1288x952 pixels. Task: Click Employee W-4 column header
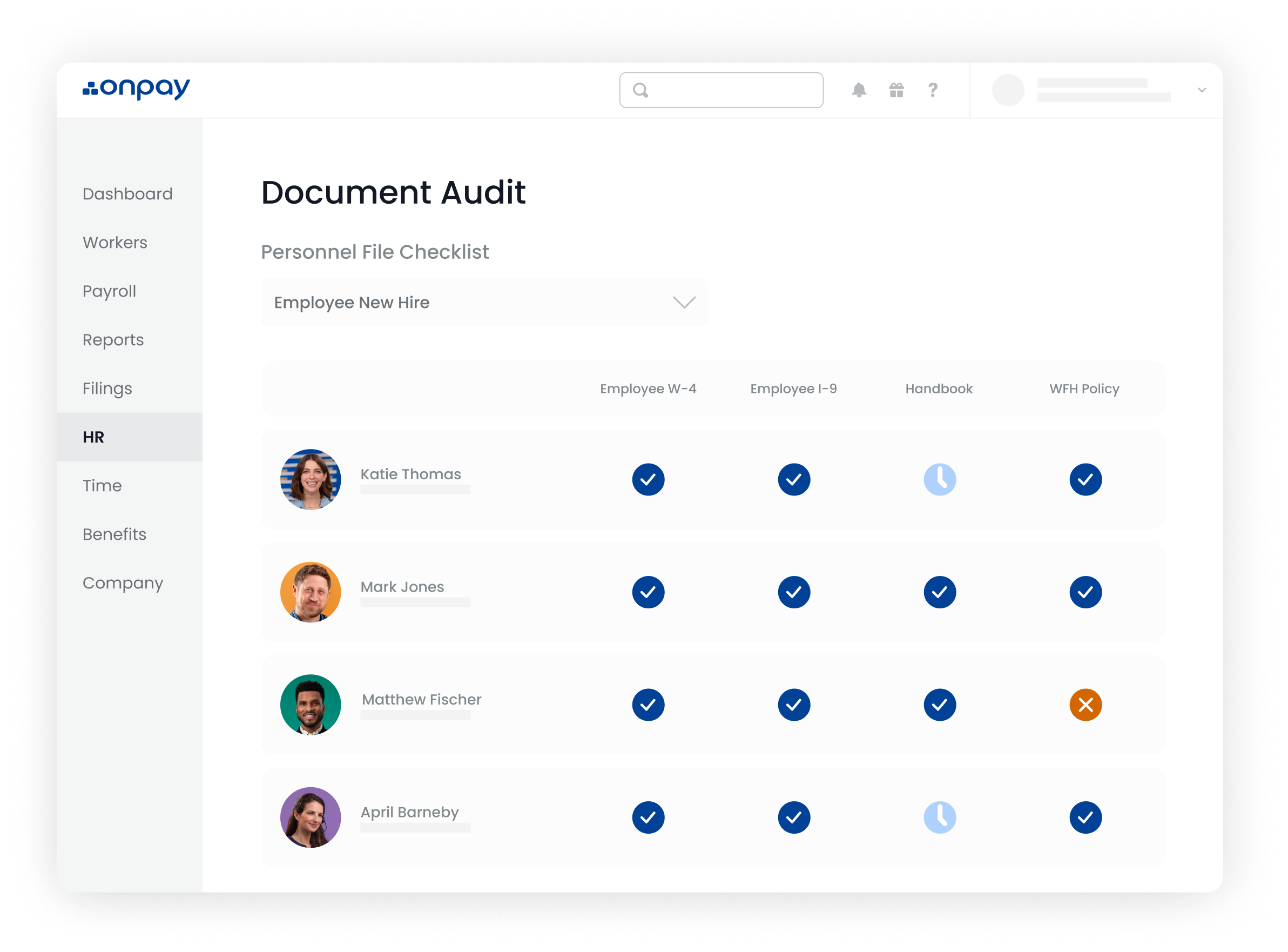(x=648, y=389)
